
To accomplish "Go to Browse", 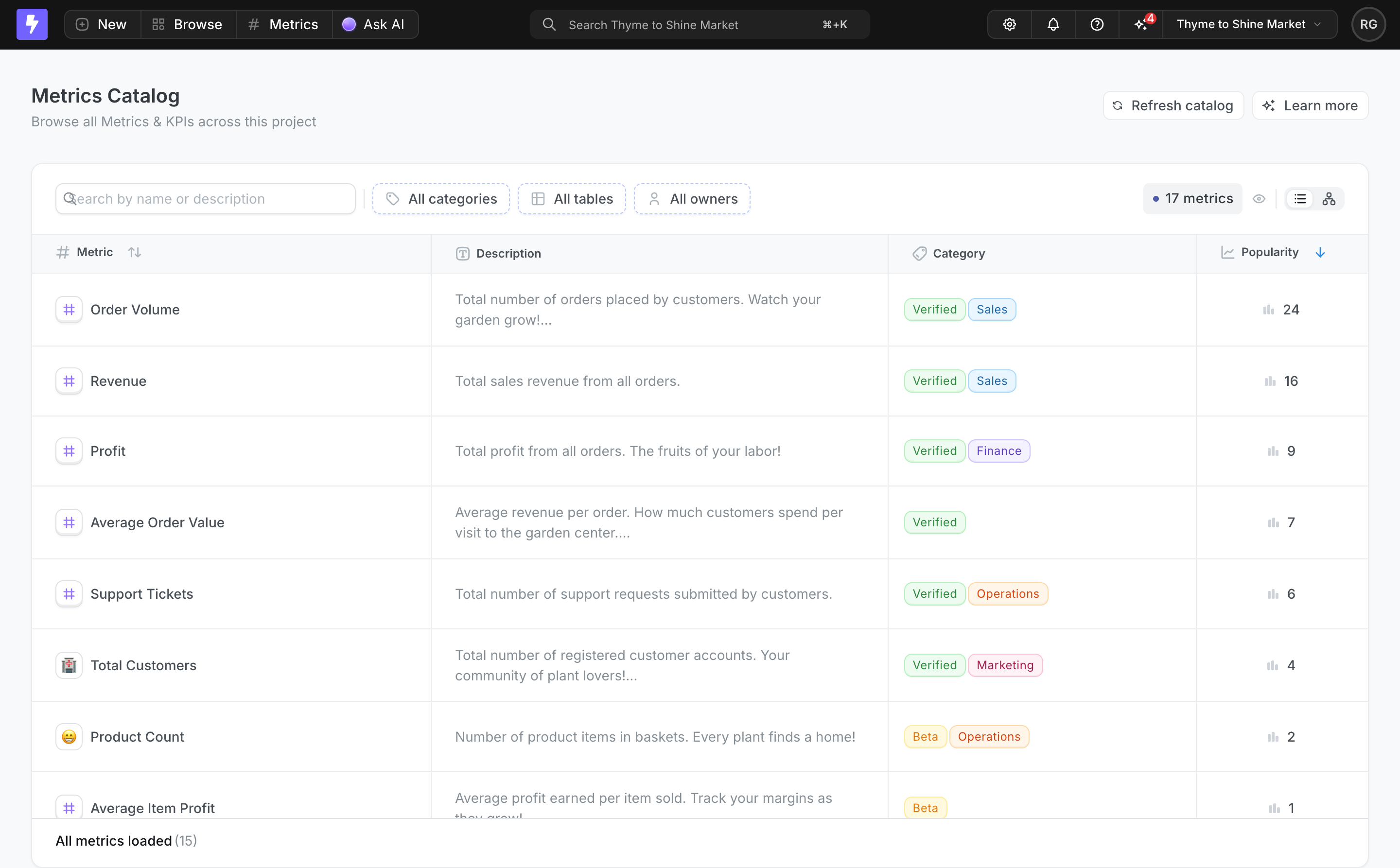I will point(188,24).
